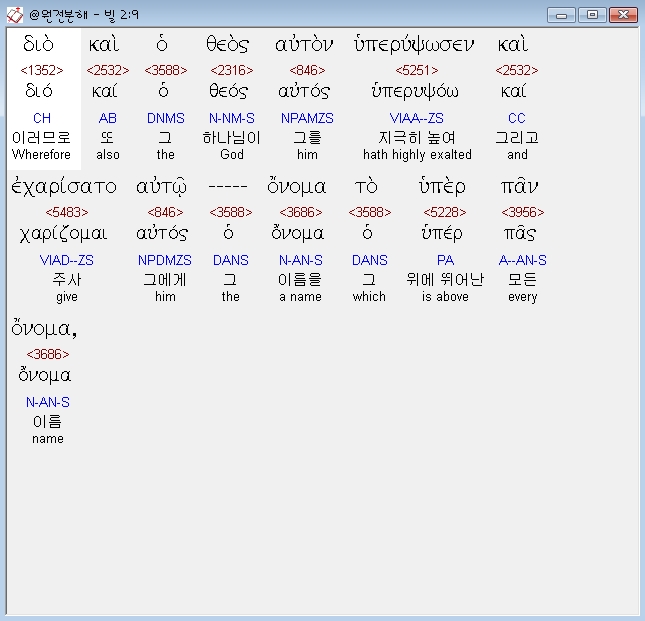Click the A--AN-S morphology code
The width and height of the screenshot is (645, 621).
[522, 260]
